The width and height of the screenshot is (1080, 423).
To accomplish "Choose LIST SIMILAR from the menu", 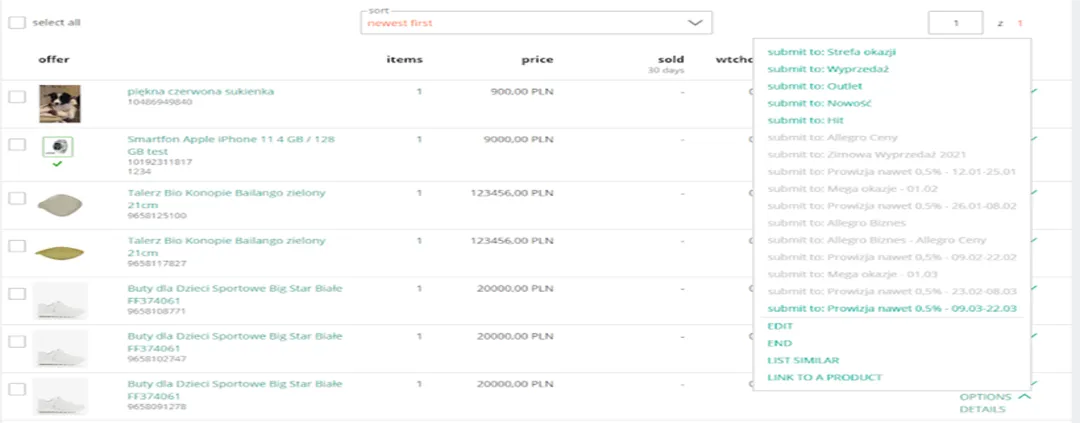I will pos(803,360).
